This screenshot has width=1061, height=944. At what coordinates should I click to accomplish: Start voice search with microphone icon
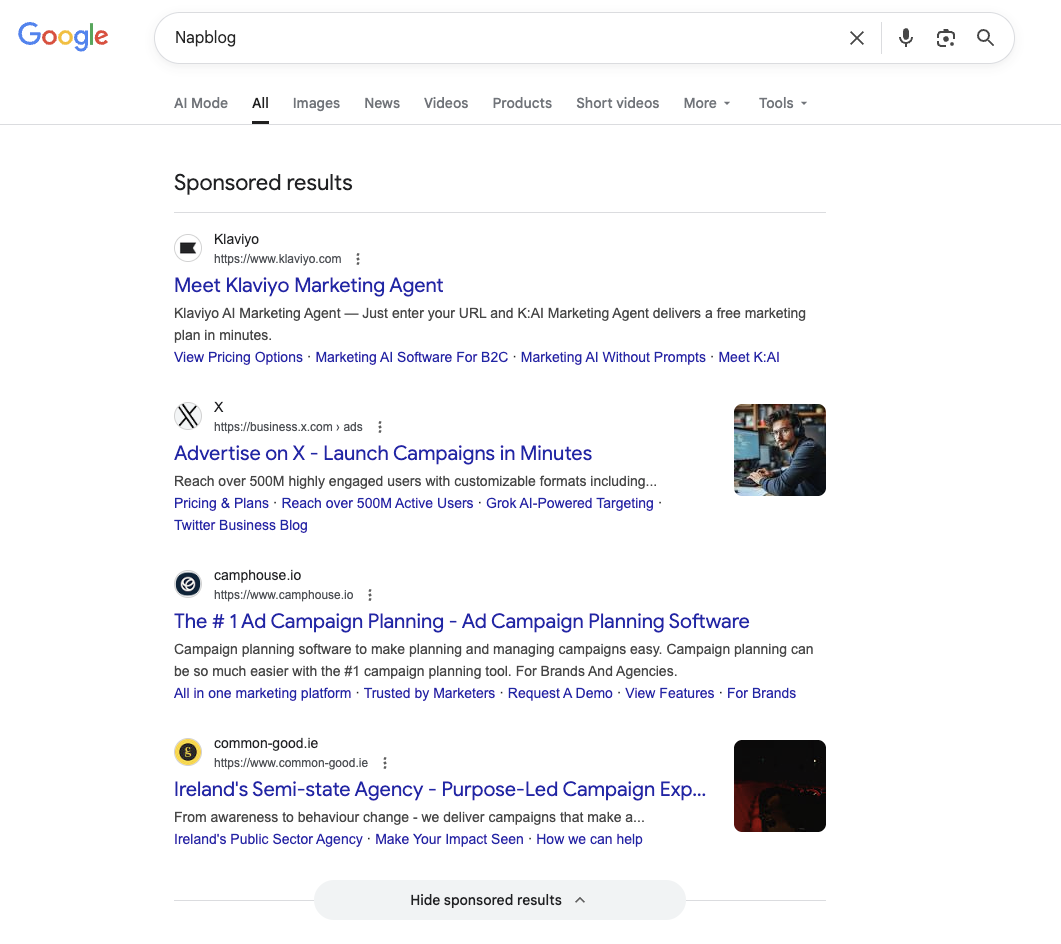pyautogui.click(x=906, y=38)
